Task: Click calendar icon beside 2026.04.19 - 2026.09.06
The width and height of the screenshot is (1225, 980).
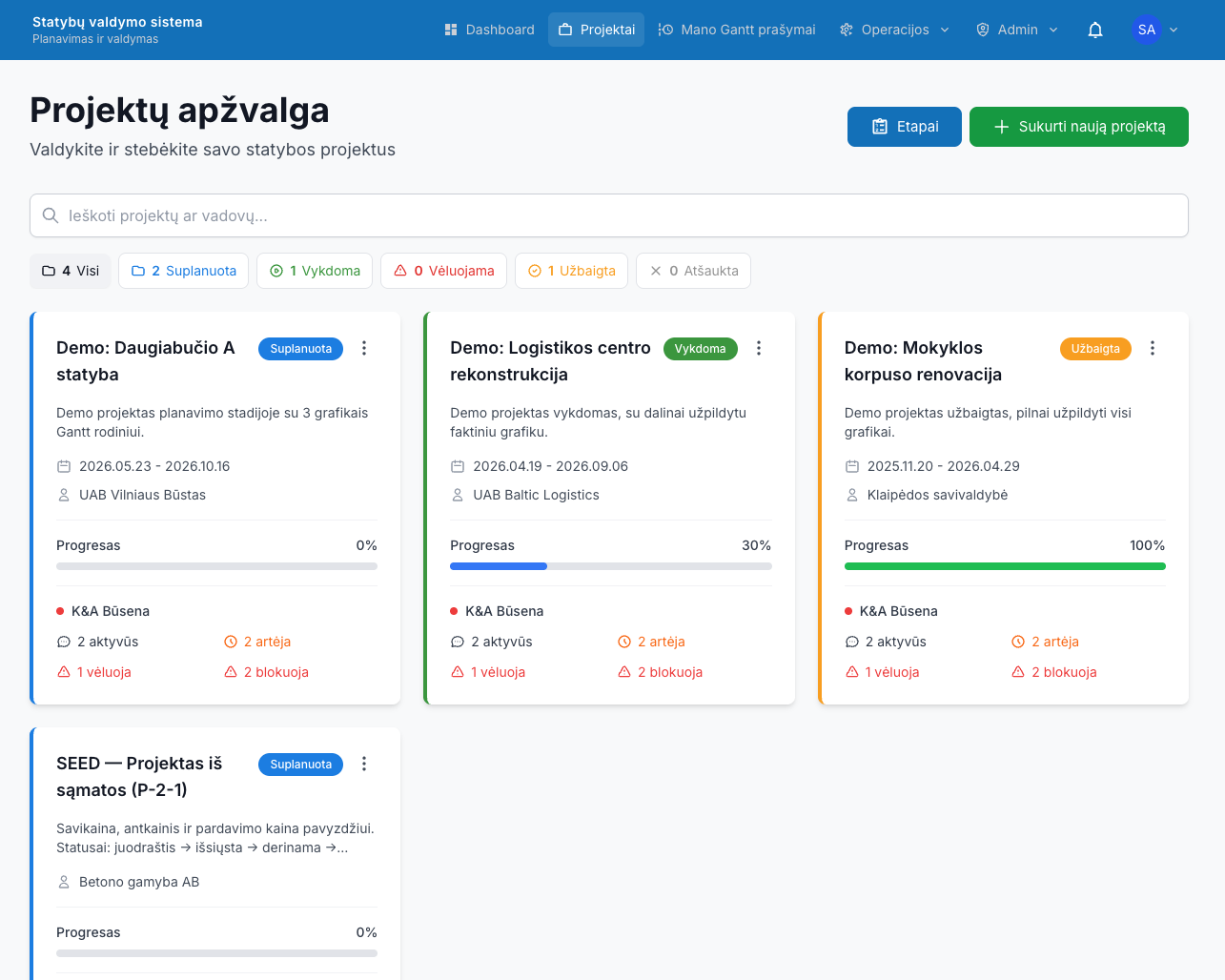Action: [458, 466]
